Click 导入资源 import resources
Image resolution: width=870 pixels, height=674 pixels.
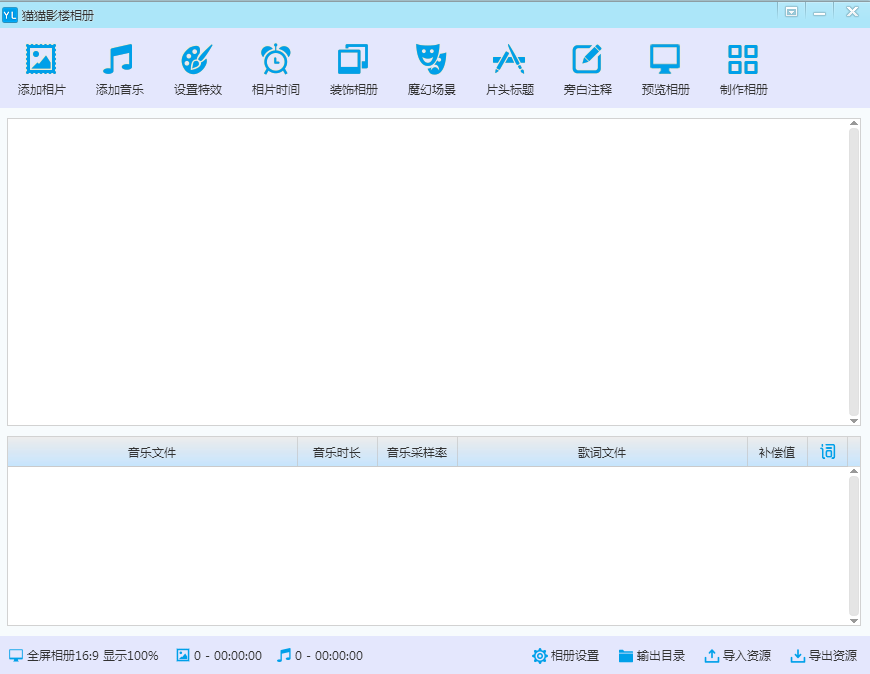[737, 656]
